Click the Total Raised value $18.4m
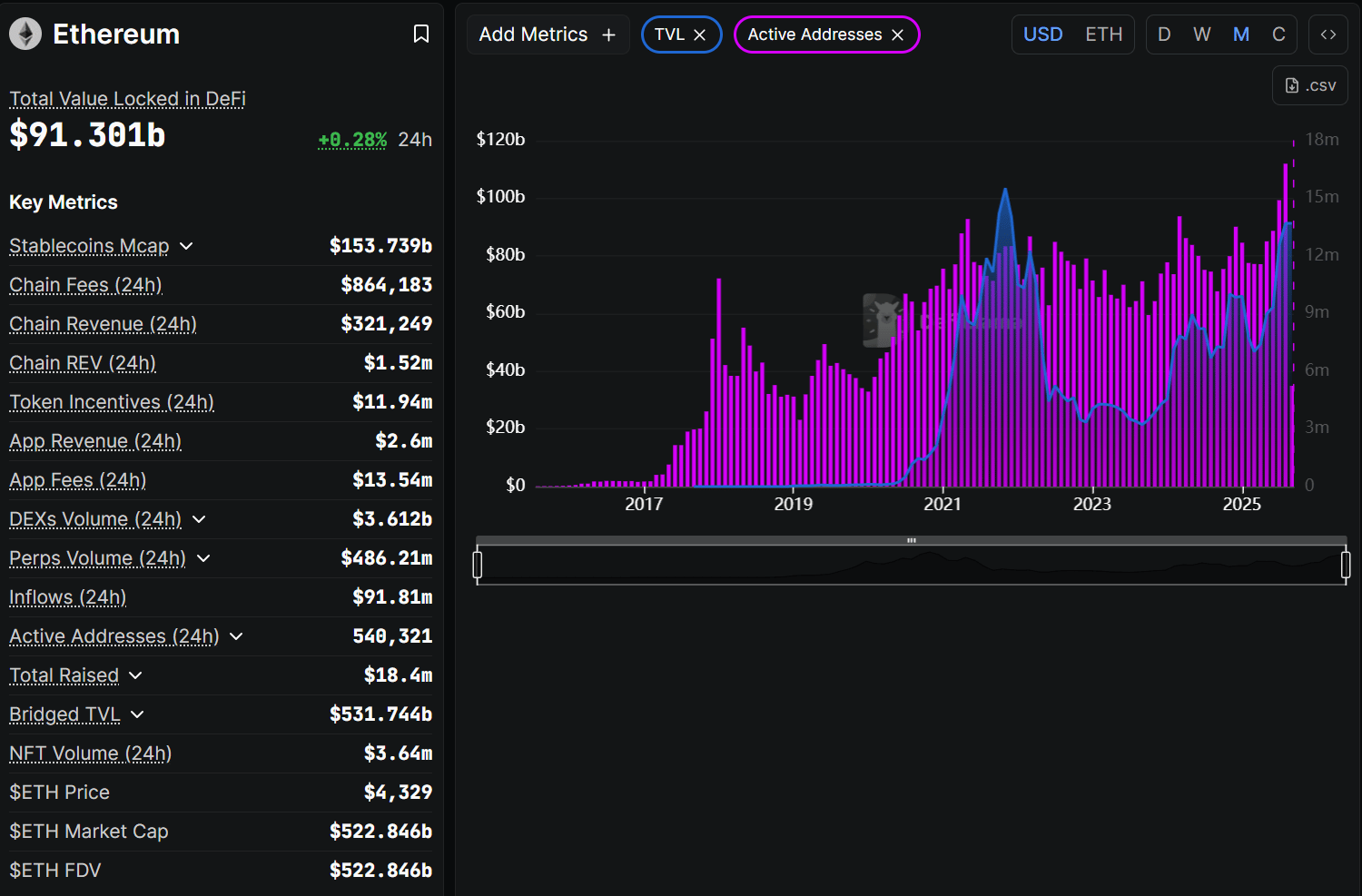The height and width of the screenshot is (896, 1362). coord(398,675)
